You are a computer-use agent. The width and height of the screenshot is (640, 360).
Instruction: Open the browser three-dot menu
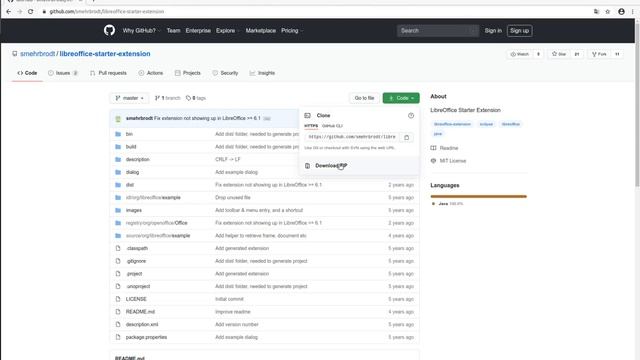click(x=633, y=11)
